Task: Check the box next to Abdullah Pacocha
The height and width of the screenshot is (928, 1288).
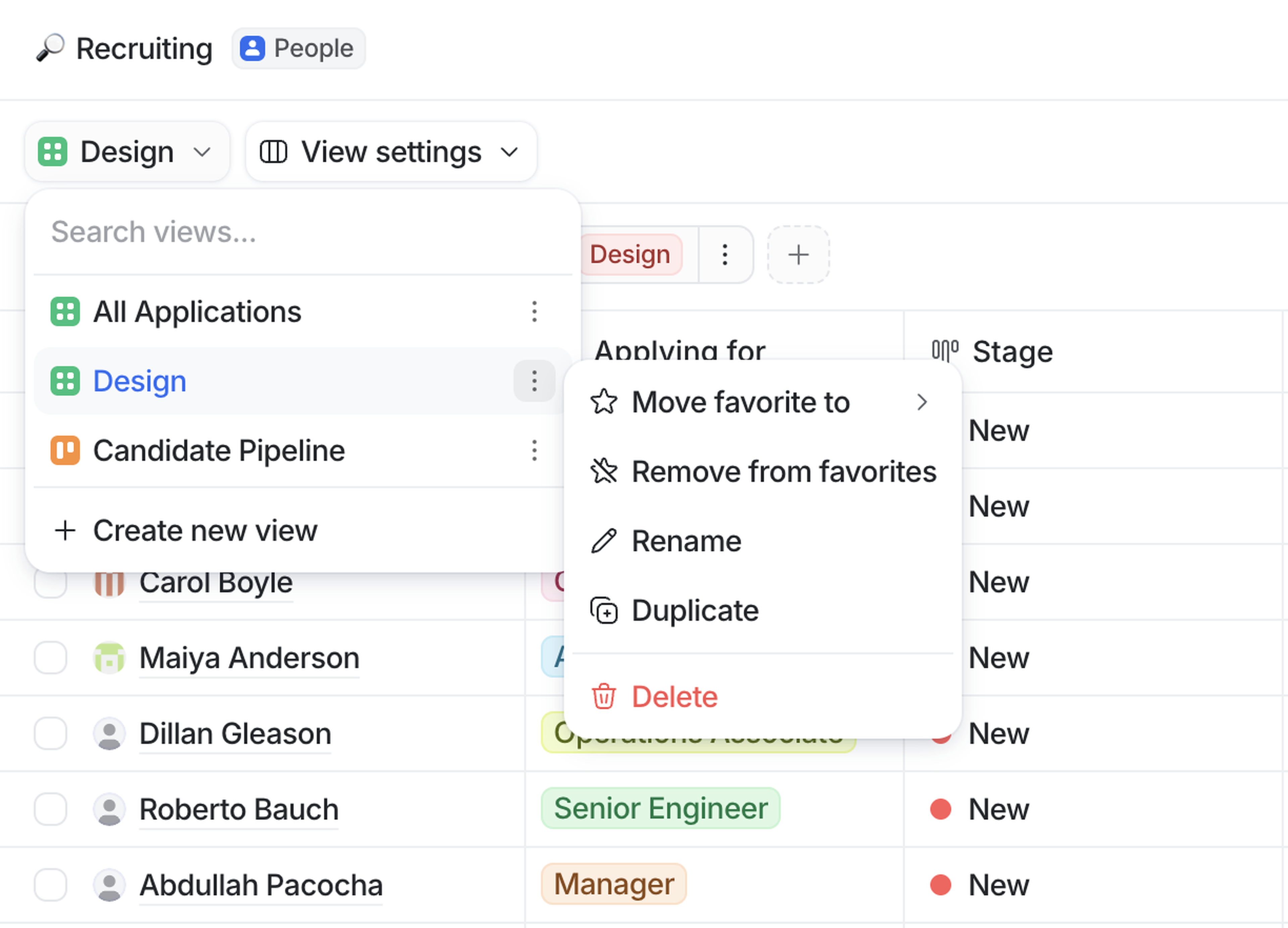Action: point(51,885)
